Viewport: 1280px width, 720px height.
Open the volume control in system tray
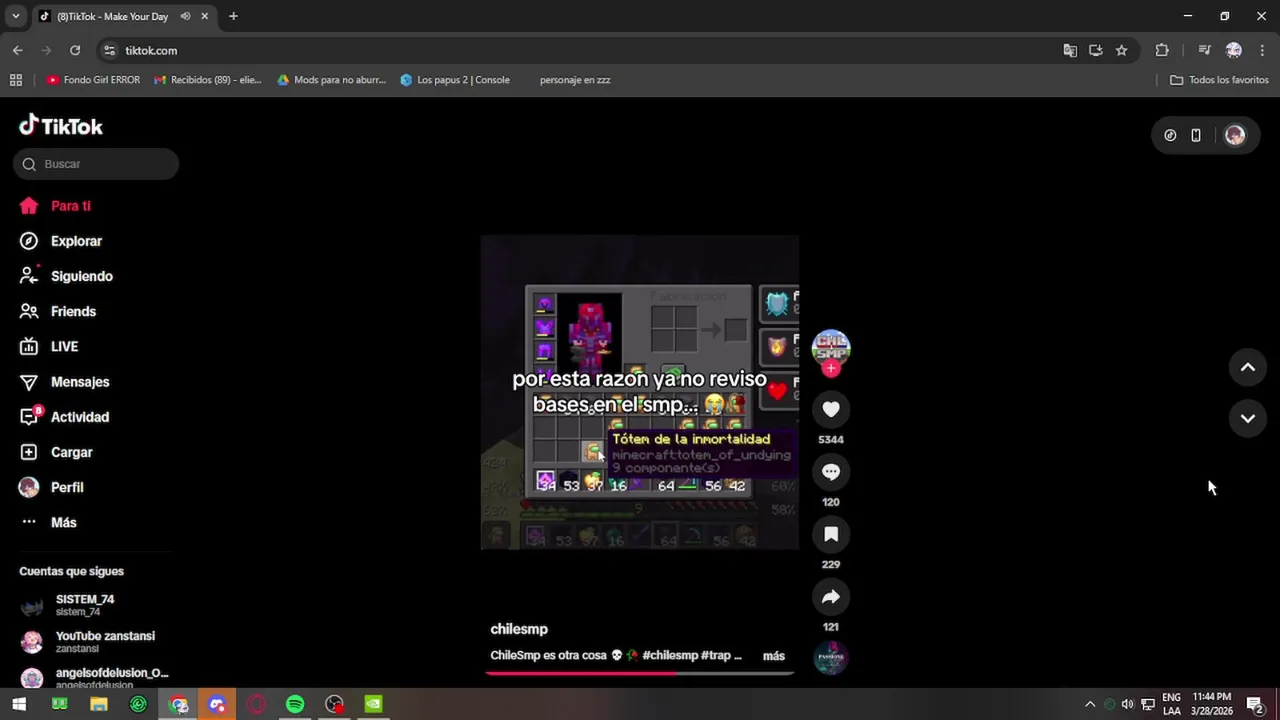click(1128, 704)
